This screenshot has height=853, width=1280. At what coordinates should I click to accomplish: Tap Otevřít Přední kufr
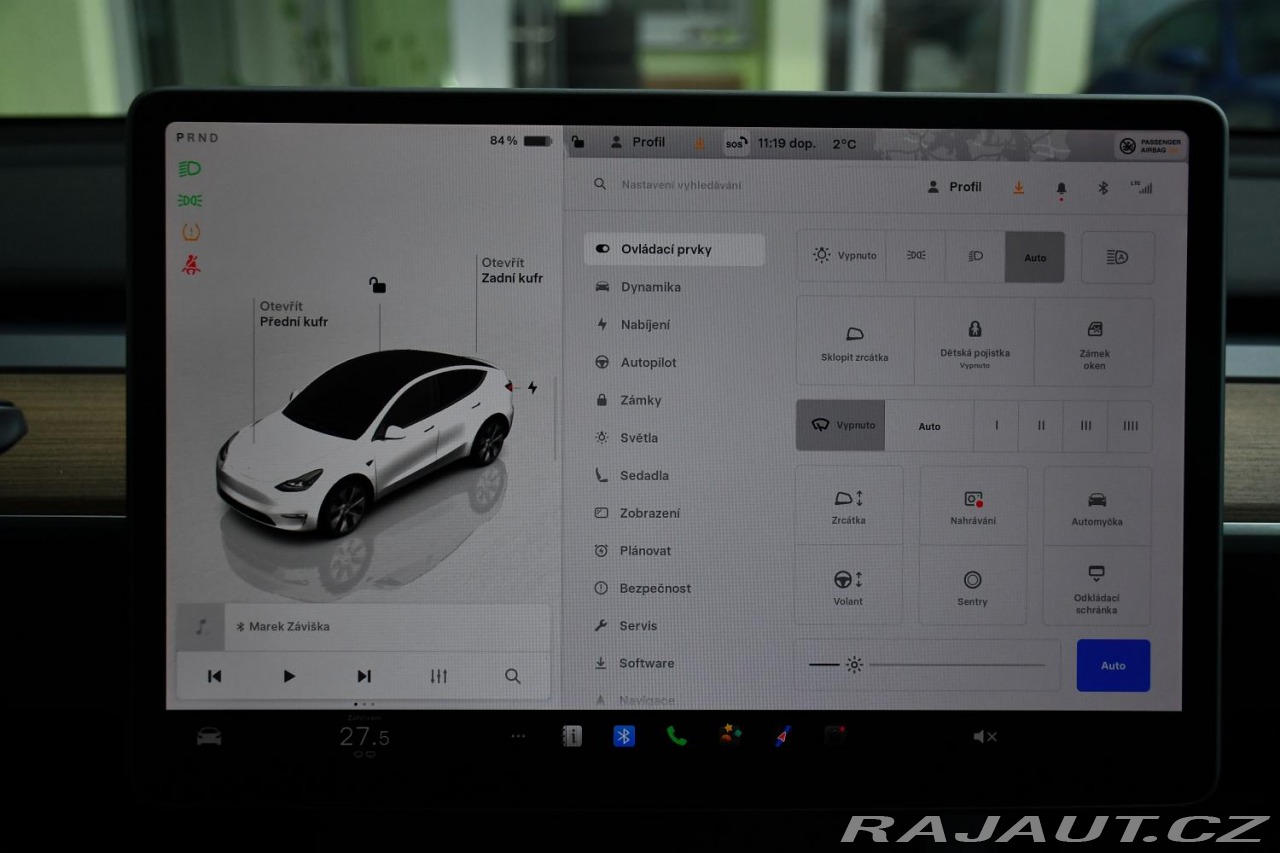coord(294,314)
